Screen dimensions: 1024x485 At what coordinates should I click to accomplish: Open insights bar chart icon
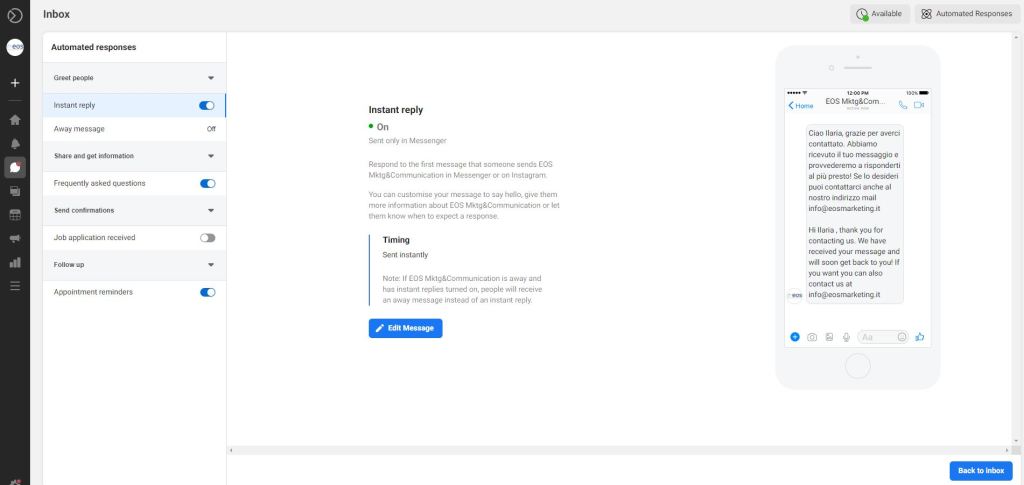[15, 263]
